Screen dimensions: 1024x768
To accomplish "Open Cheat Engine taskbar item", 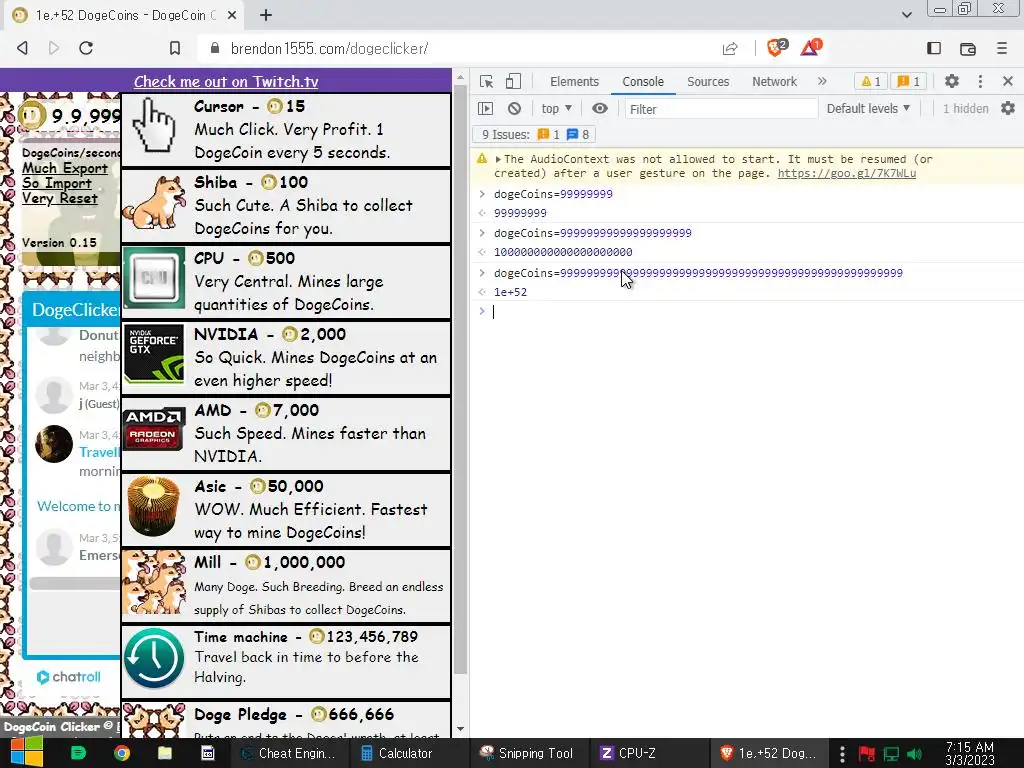I will [x=288, y=753].
